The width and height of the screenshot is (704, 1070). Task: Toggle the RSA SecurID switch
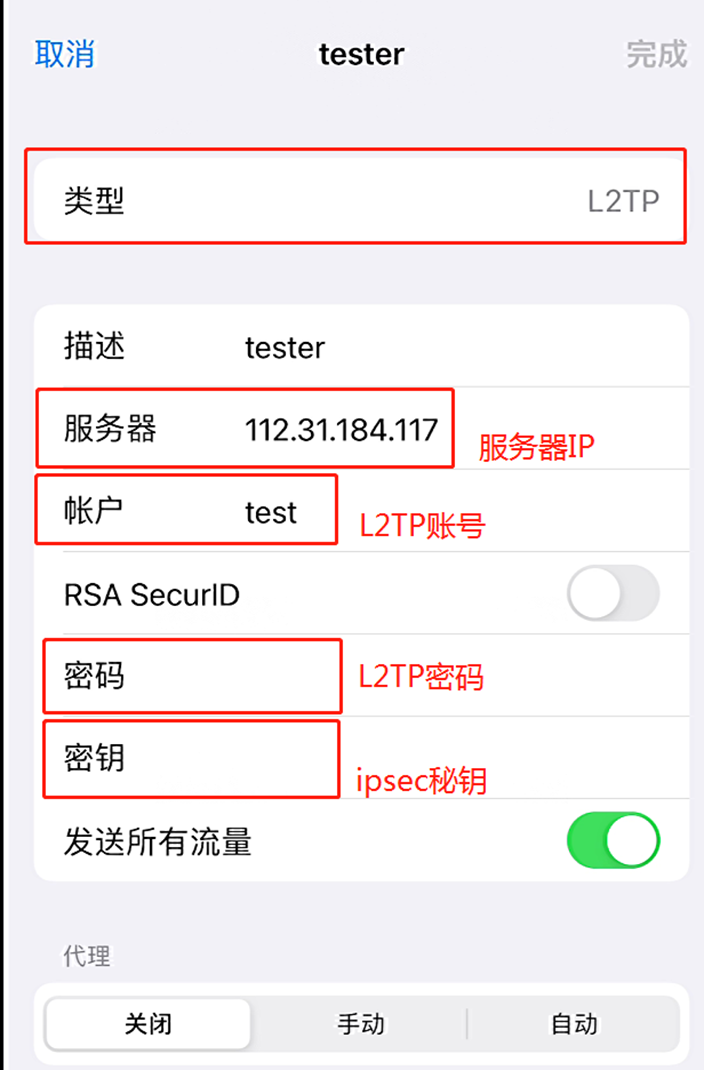pyautogui.click(x=613, y=594)
